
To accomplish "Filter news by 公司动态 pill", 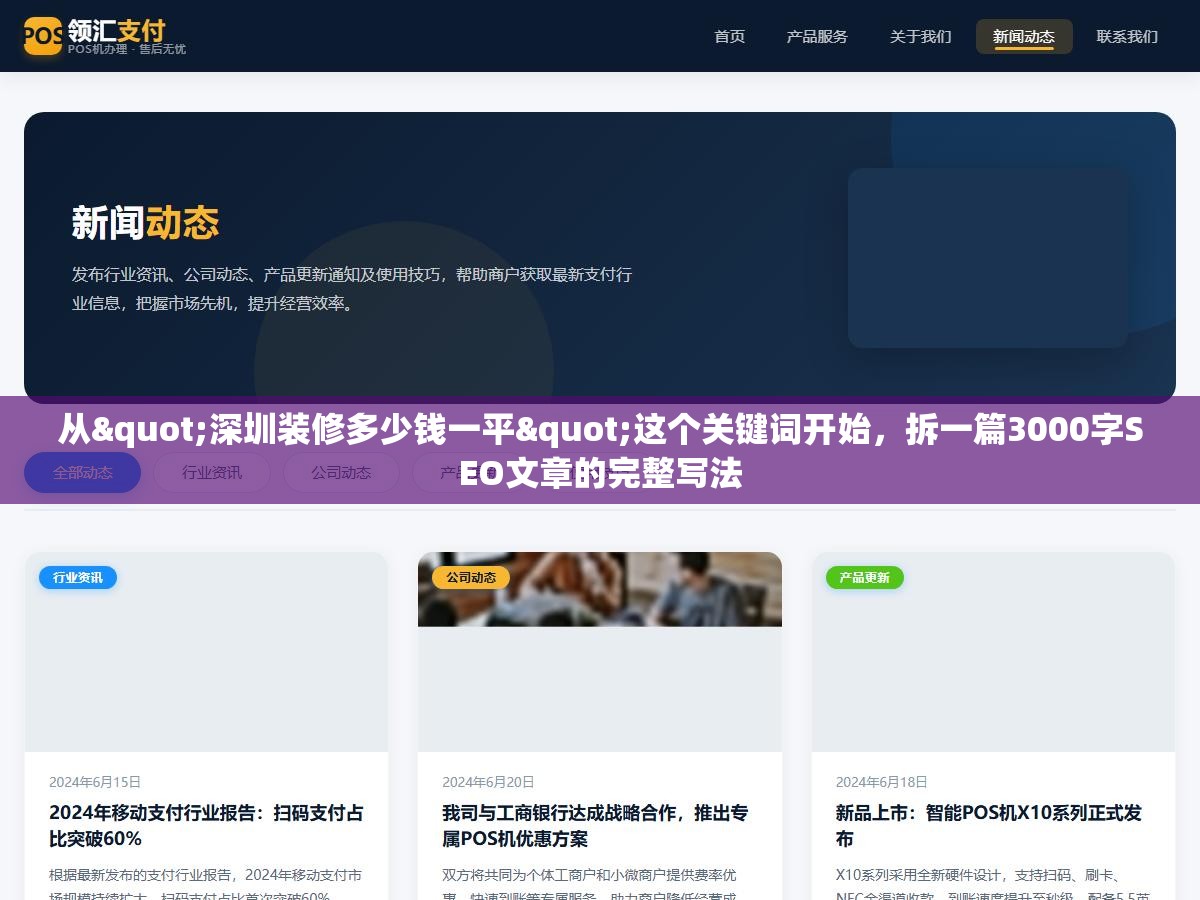I will [341, 473].
